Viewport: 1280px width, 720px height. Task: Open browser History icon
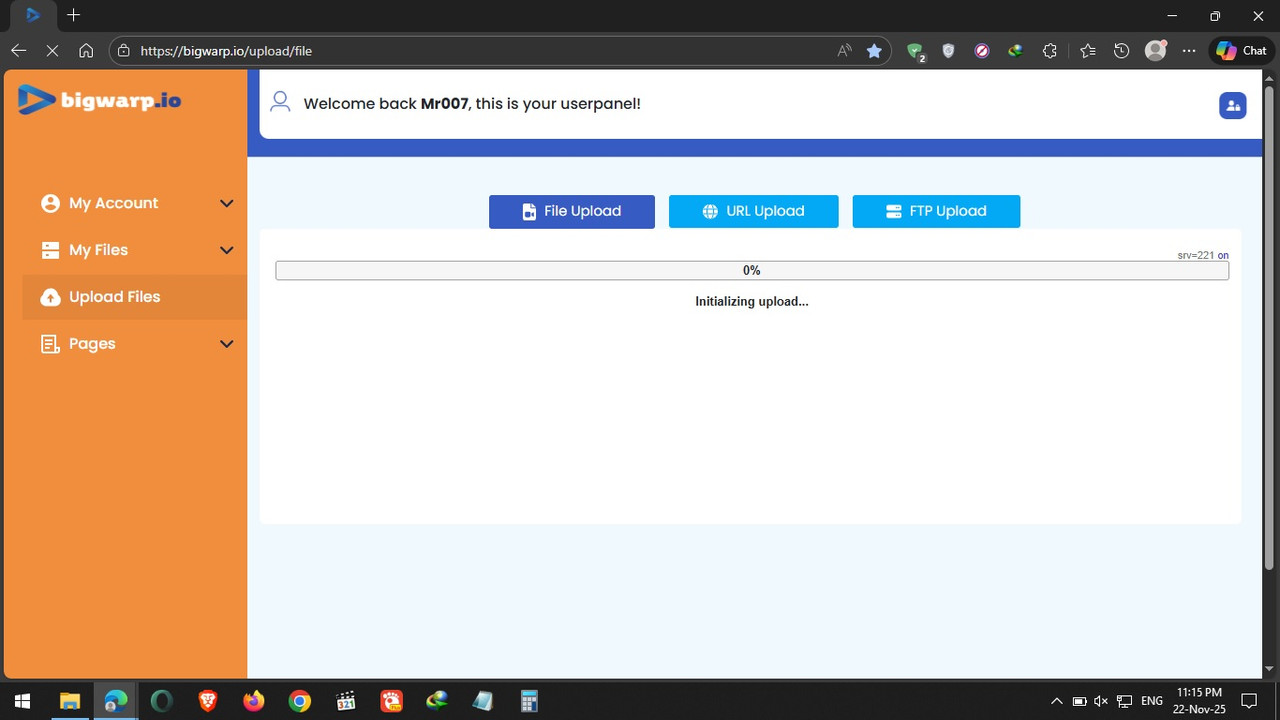point(1121,50)
